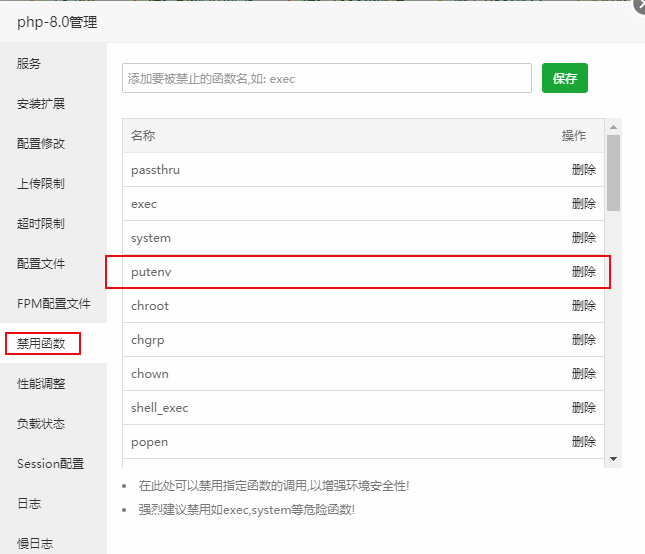Click the scrollbar down arrow
Viewport: 645px width, 554px height.
point(613,459)
